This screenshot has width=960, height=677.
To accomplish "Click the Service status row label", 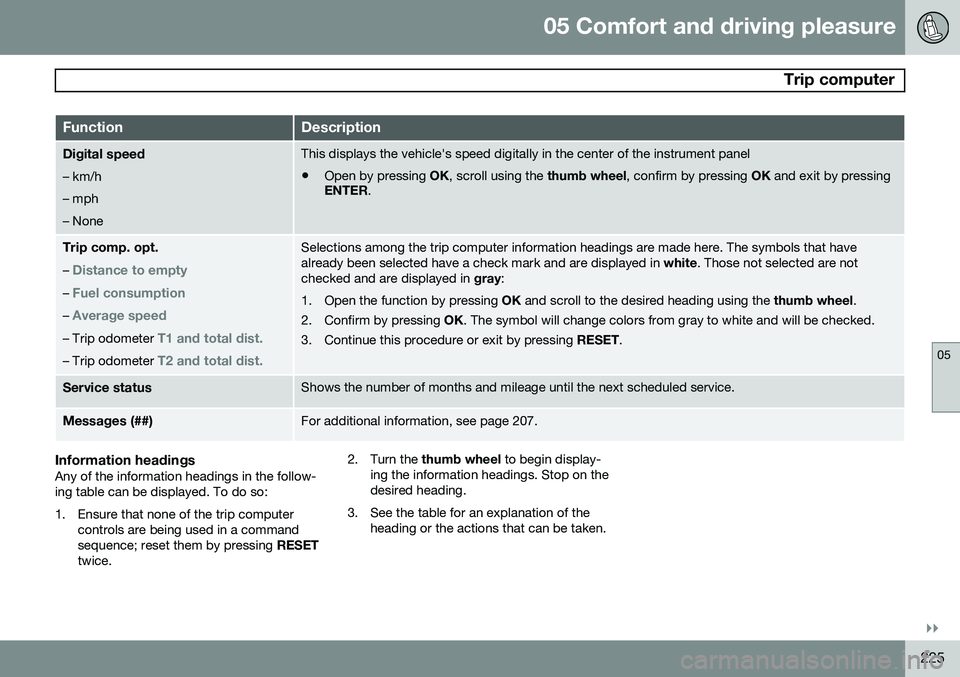I will 107,387.
